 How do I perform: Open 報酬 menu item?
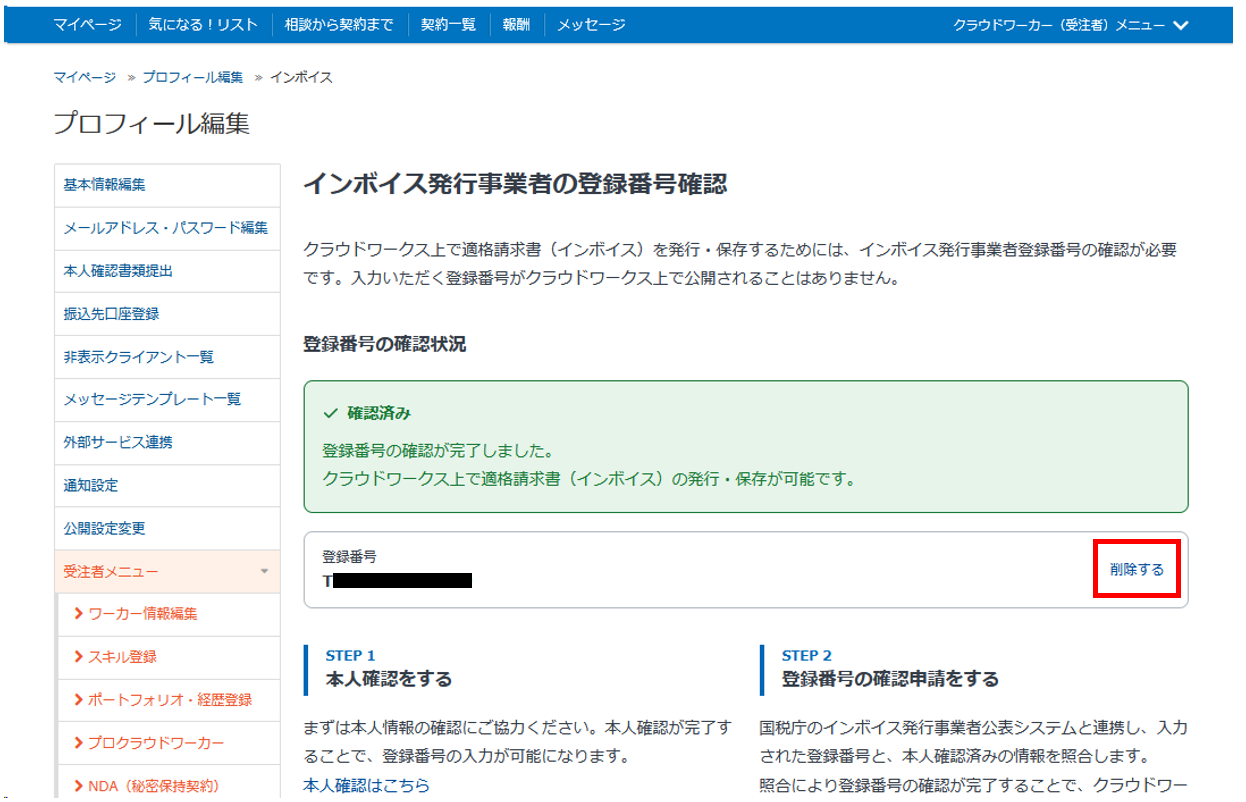click(517, 25)
